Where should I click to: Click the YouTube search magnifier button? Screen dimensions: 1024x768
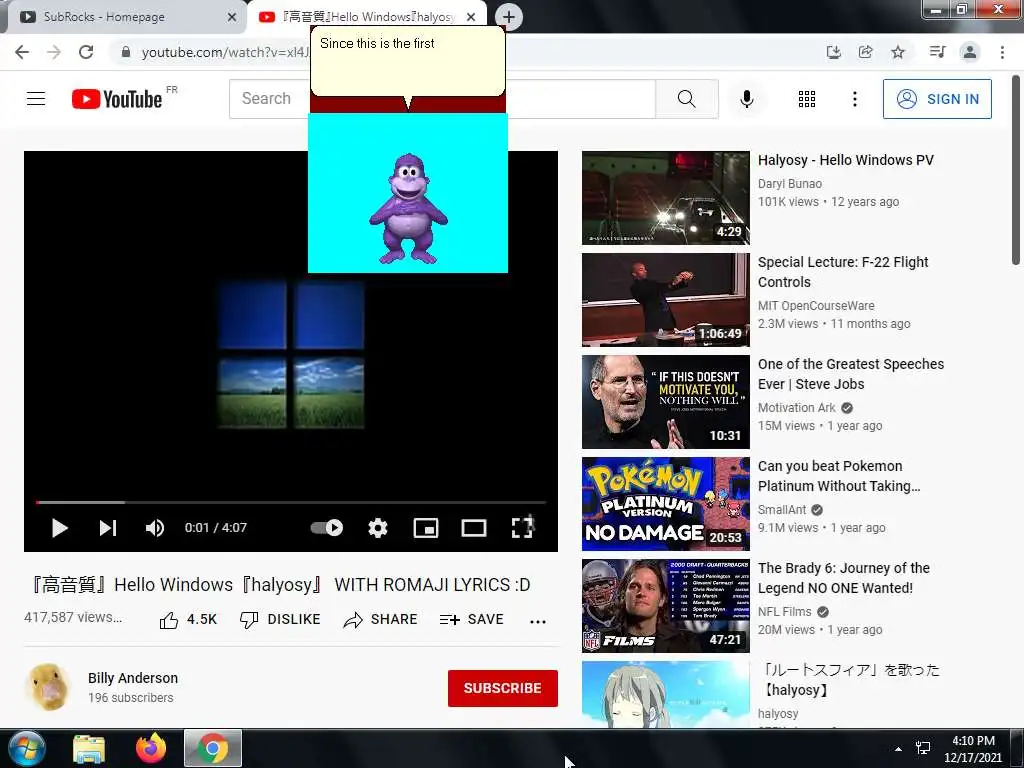click(x=686, y=99)
